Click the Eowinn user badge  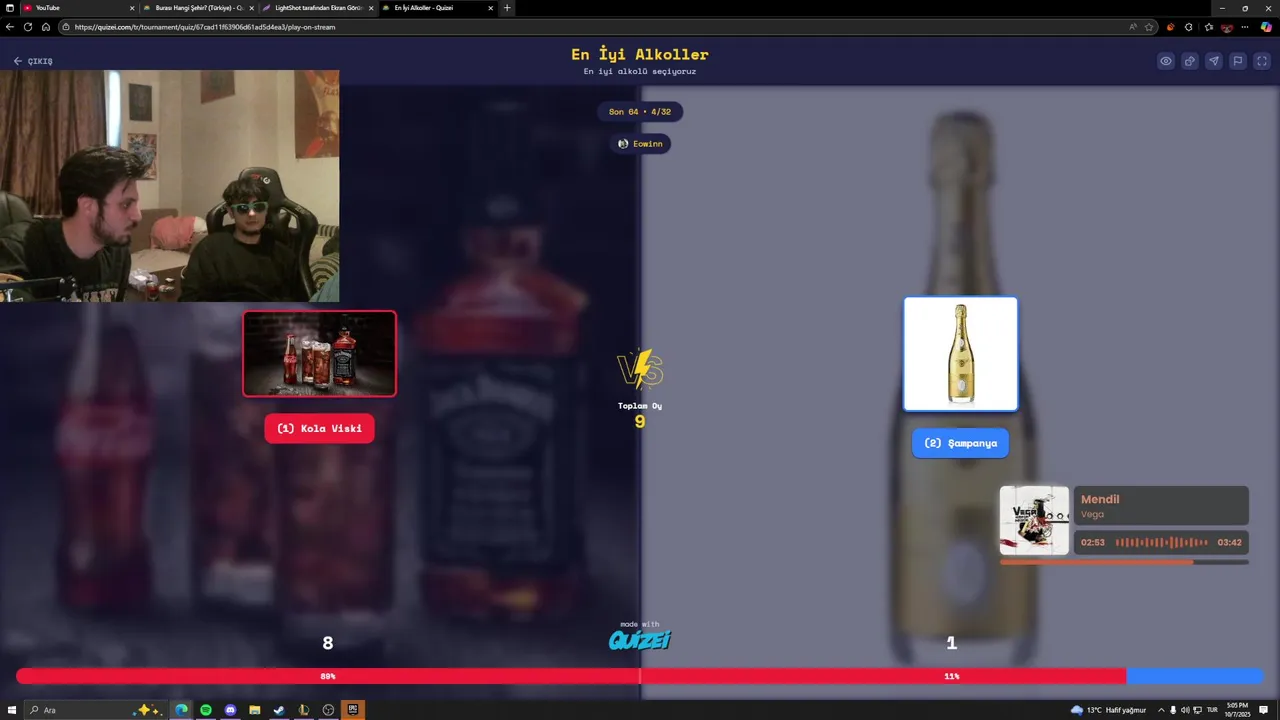[x=640, y=144]
